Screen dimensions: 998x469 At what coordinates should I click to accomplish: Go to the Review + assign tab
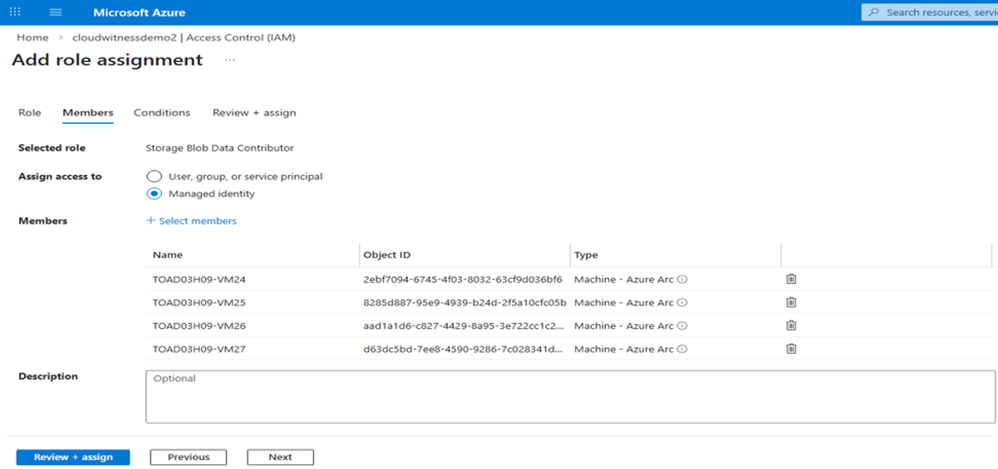254,113
